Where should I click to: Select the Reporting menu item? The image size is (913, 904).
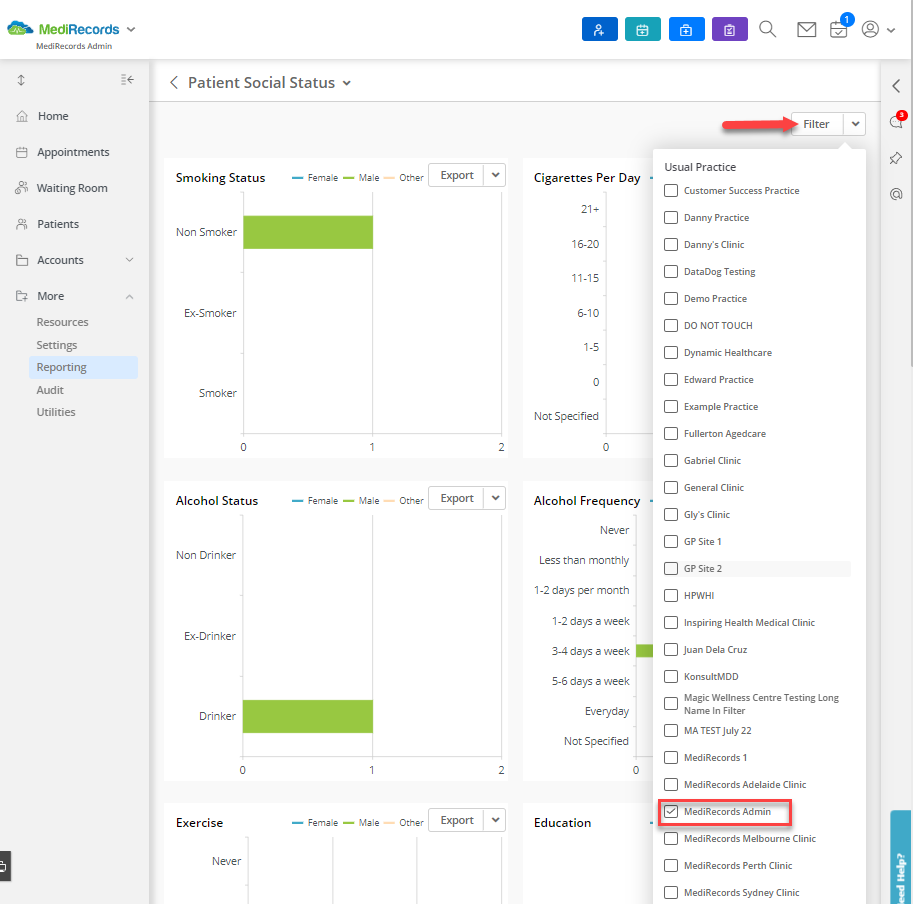point(83,367)
